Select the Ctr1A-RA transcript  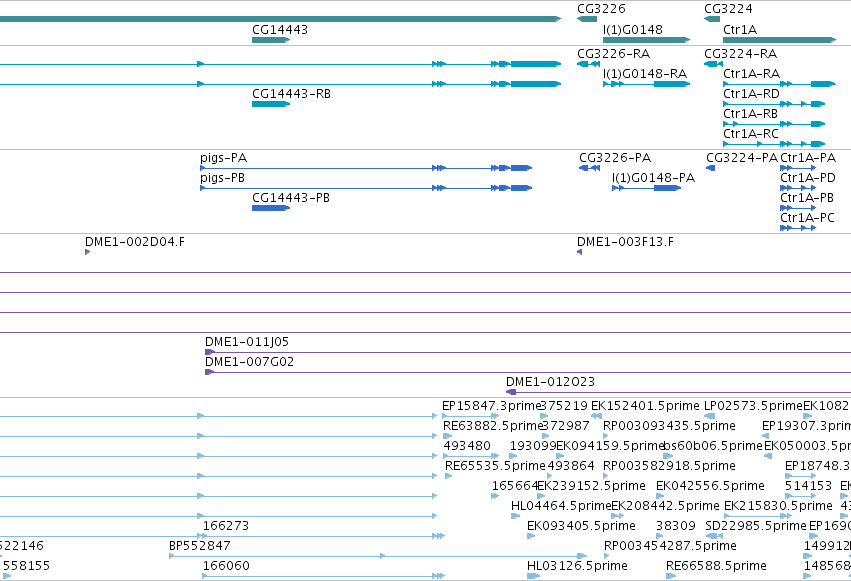pyautogui.click(x=779, y=84)
